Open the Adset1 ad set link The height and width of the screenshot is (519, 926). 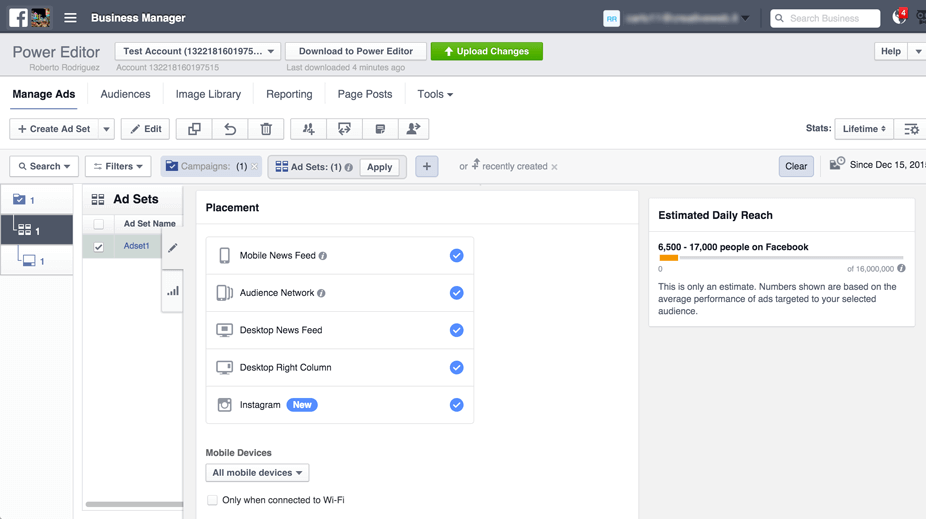(x=136, y=246)
